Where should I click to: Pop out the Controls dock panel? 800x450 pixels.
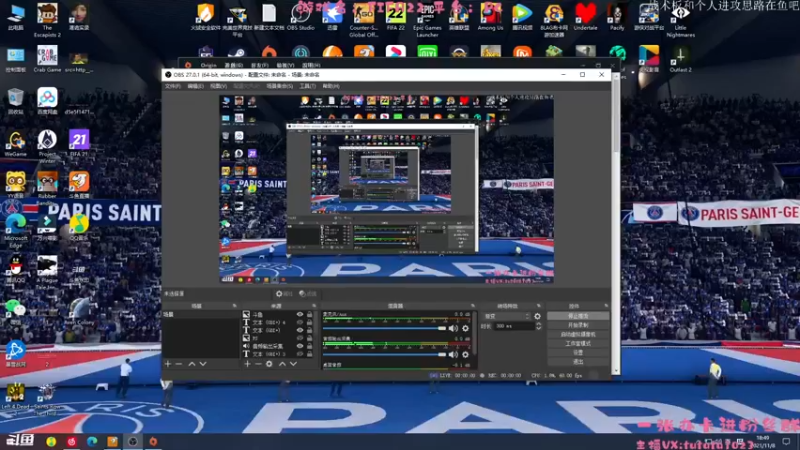pos(606,306)
